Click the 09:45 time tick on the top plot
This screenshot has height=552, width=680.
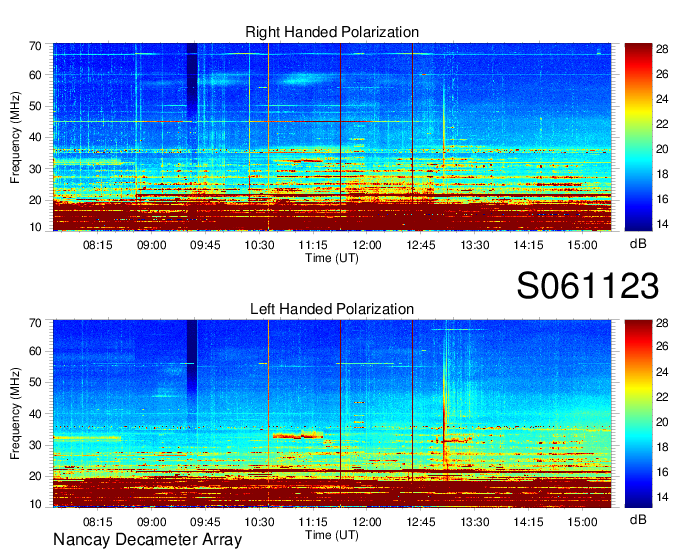pos(205,245)
